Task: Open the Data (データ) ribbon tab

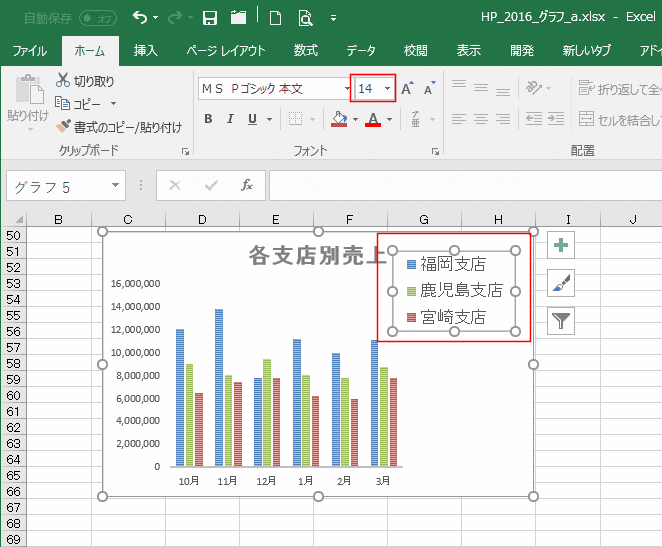Action: tap(361, 51)
